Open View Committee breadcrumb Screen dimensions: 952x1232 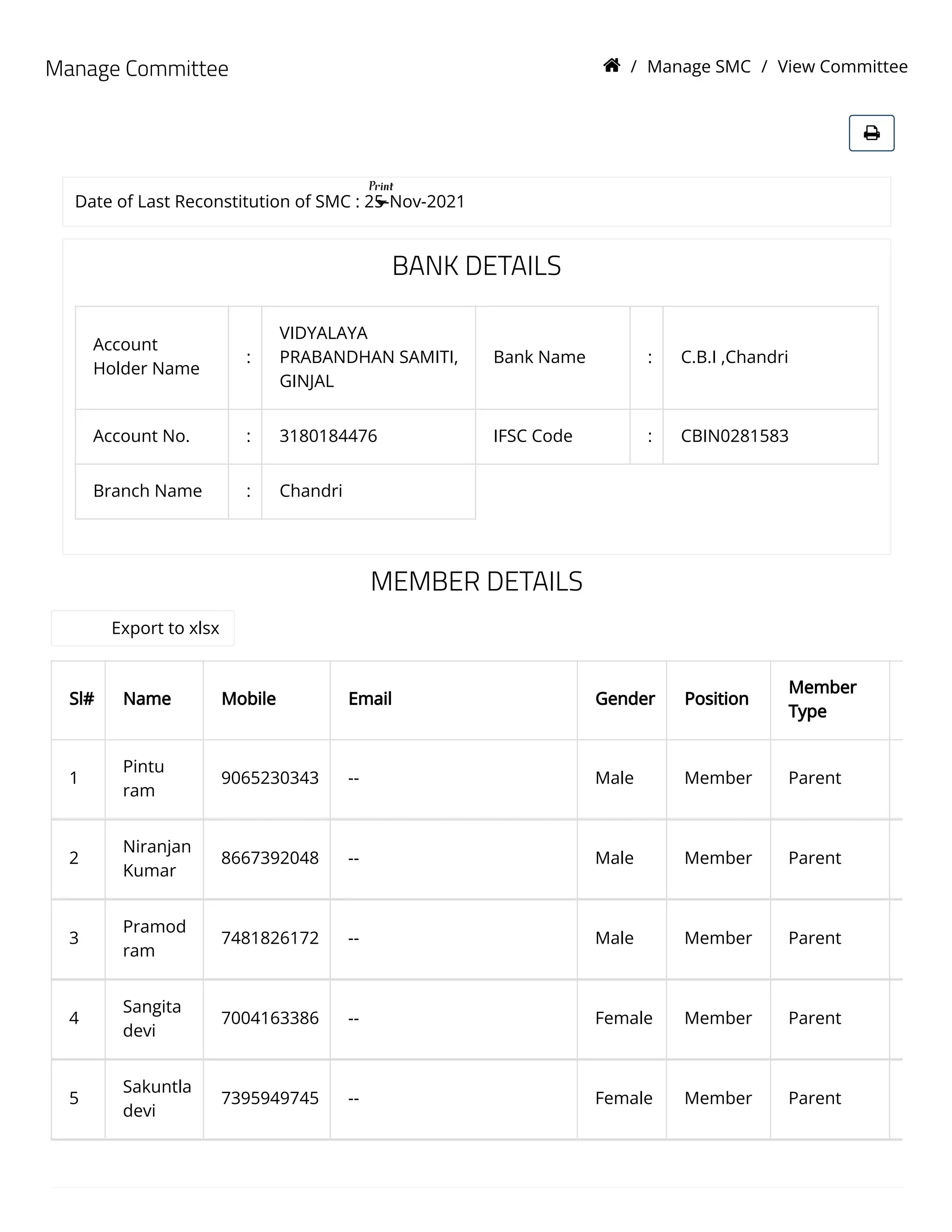pos(842,66)
